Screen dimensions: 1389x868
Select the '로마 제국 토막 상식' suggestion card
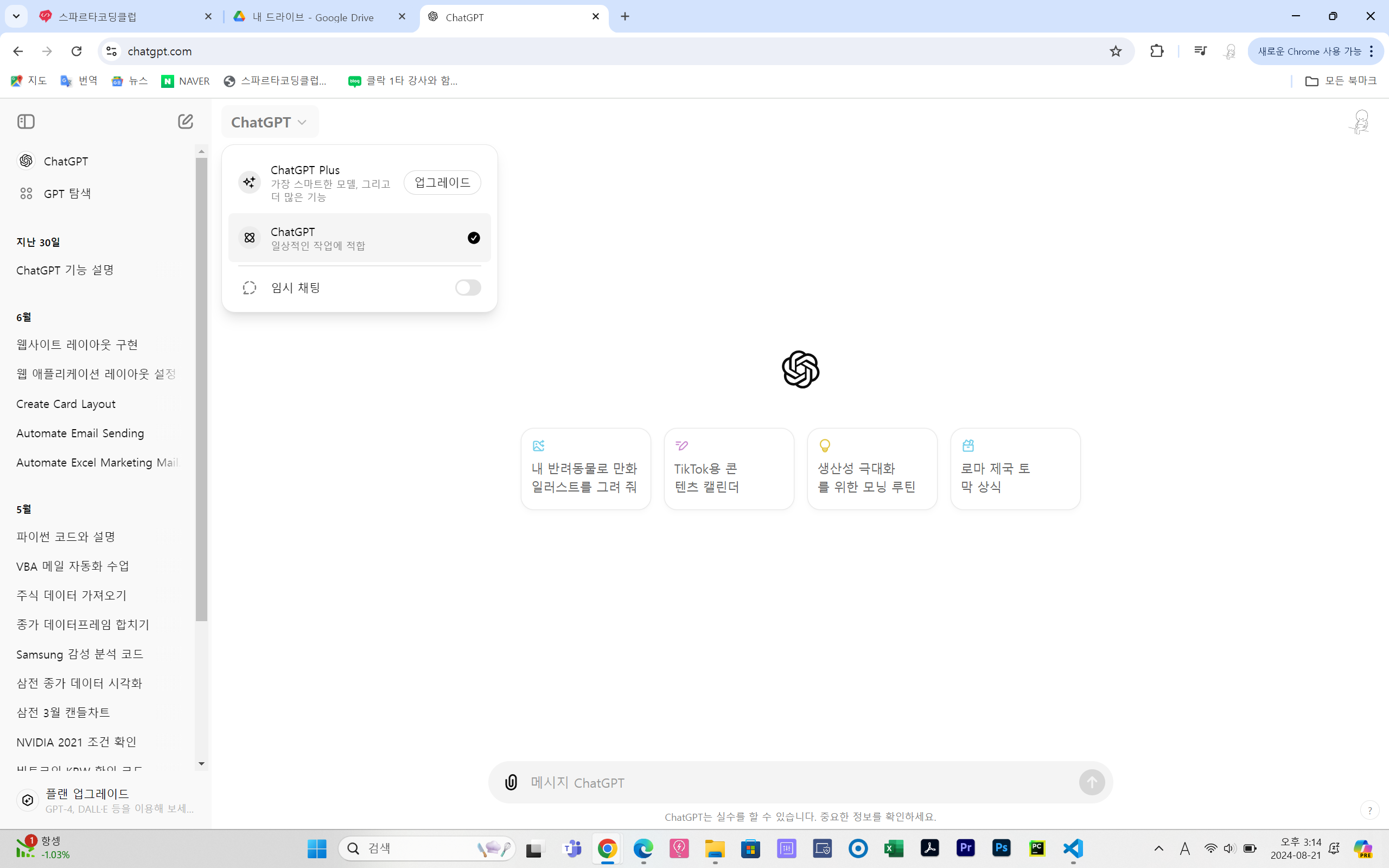point(1015,468)
